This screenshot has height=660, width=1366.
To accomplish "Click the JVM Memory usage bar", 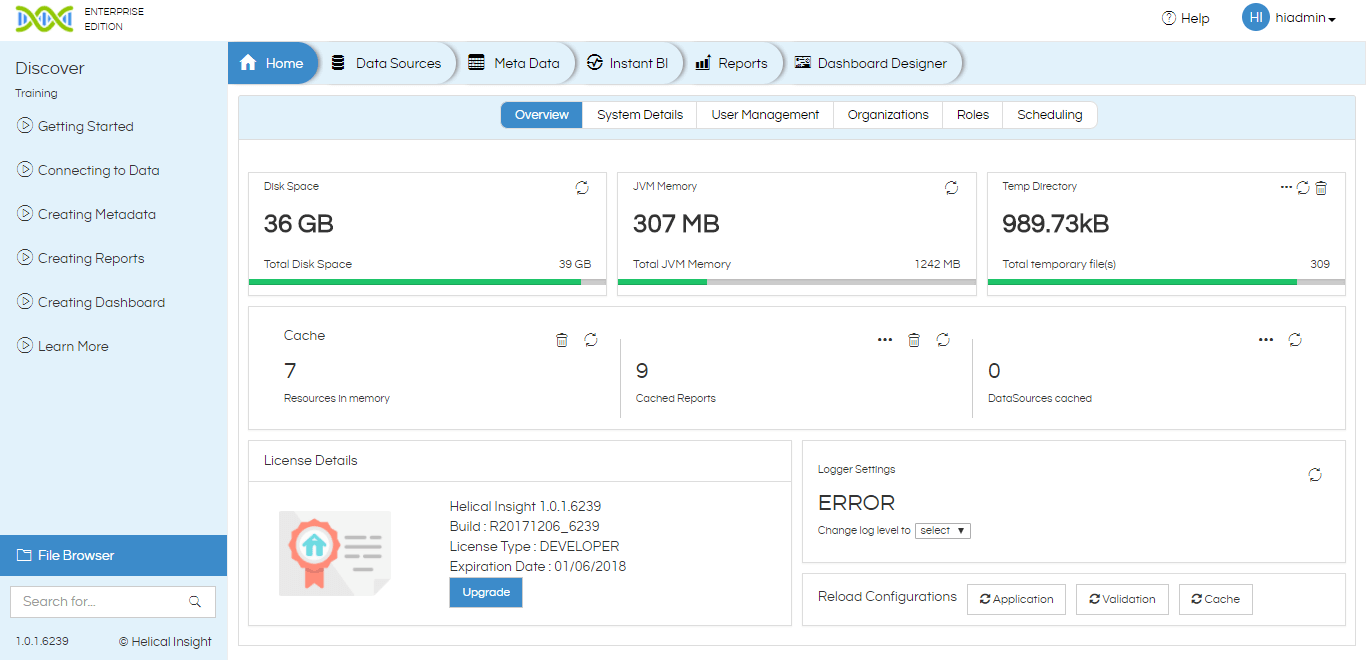I will coord(797,282).
